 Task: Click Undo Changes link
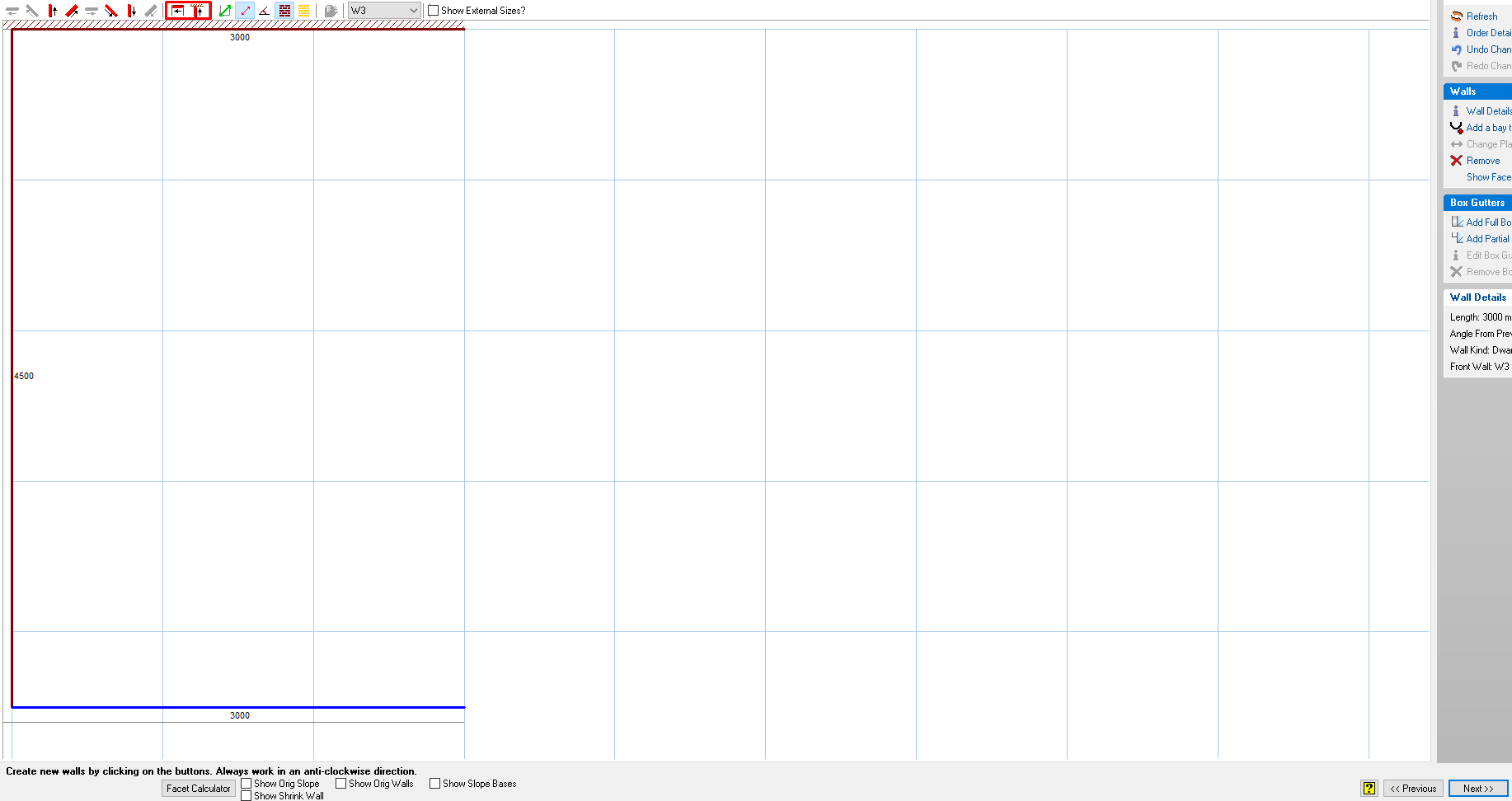[1489, 49]
